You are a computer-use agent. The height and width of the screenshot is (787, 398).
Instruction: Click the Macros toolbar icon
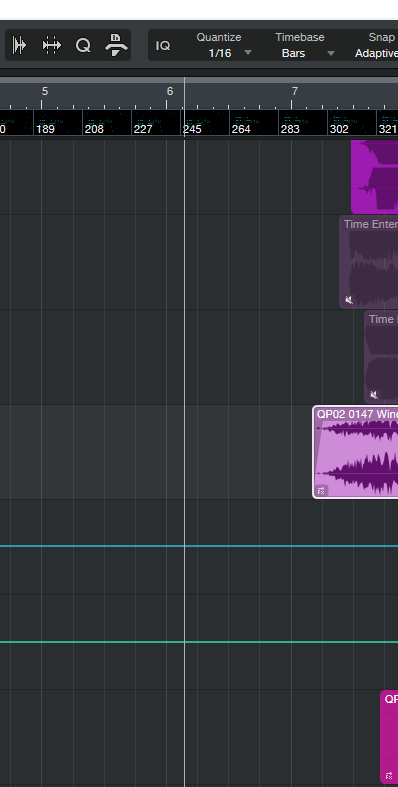pyautogui.click(x=116, y=45)
